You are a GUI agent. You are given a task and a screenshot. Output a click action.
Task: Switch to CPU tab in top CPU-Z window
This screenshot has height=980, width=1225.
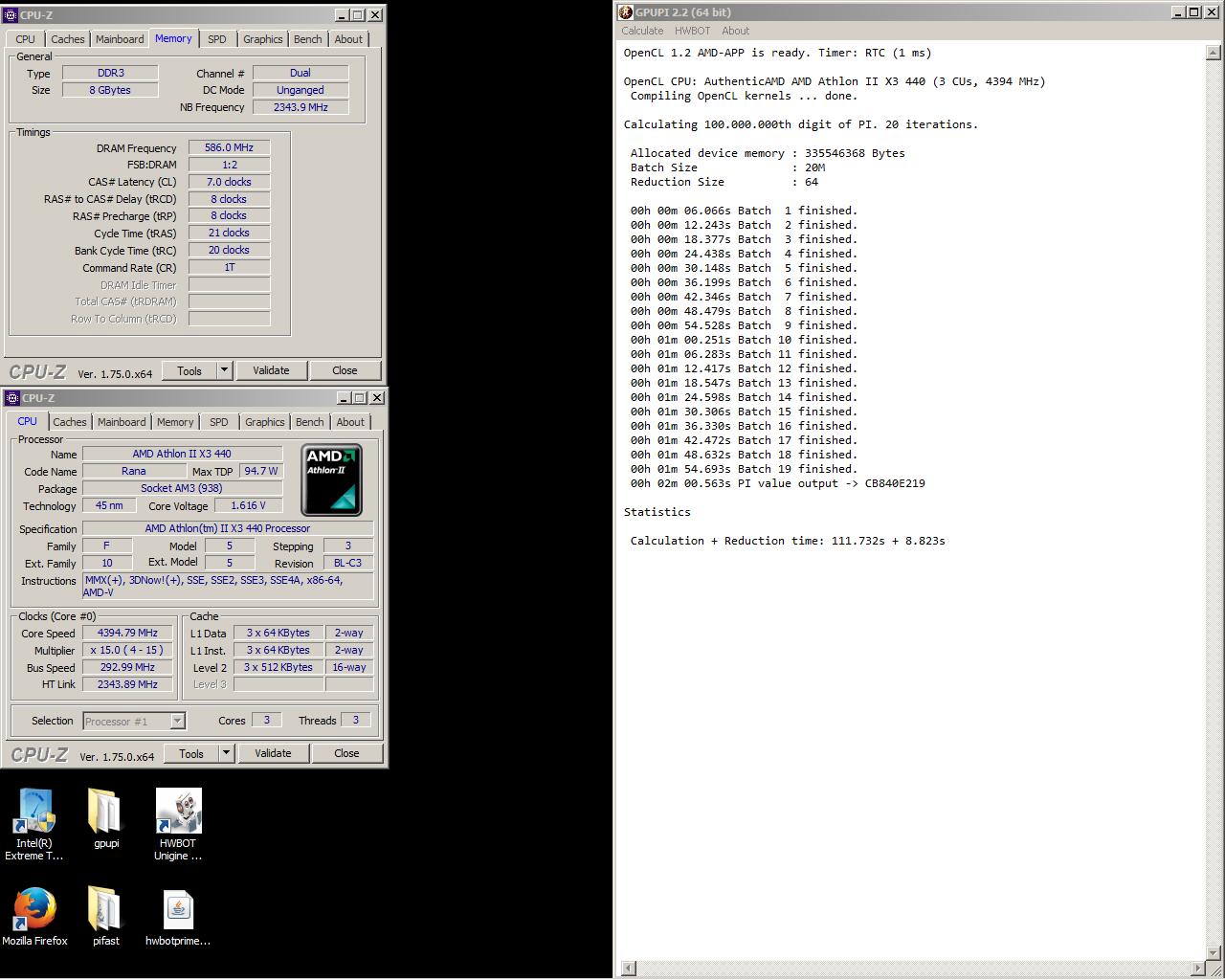25,39
